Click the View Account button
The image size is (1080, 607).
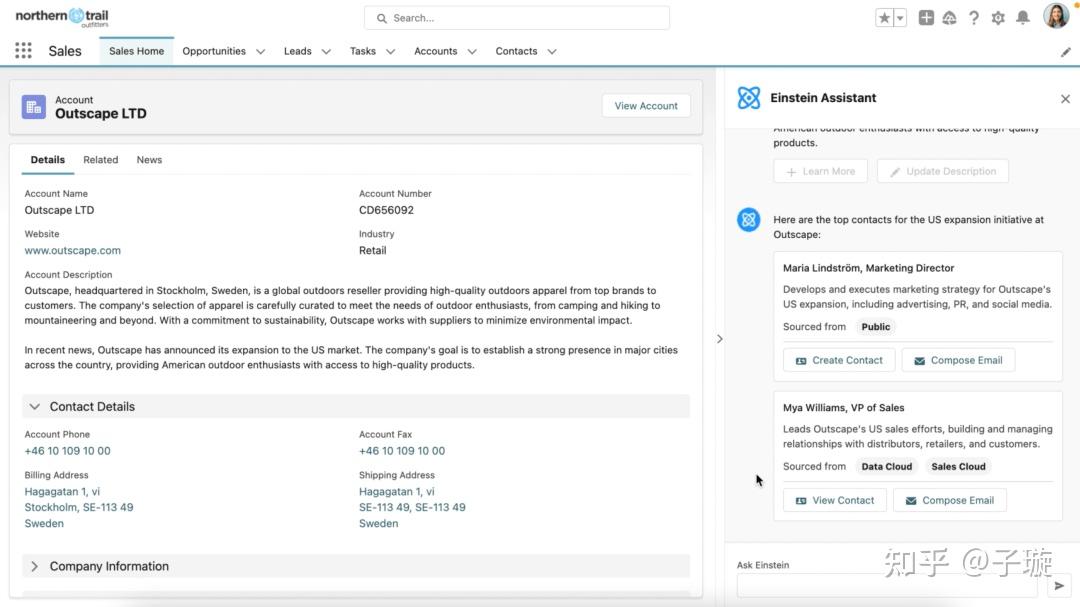[645, 104]
